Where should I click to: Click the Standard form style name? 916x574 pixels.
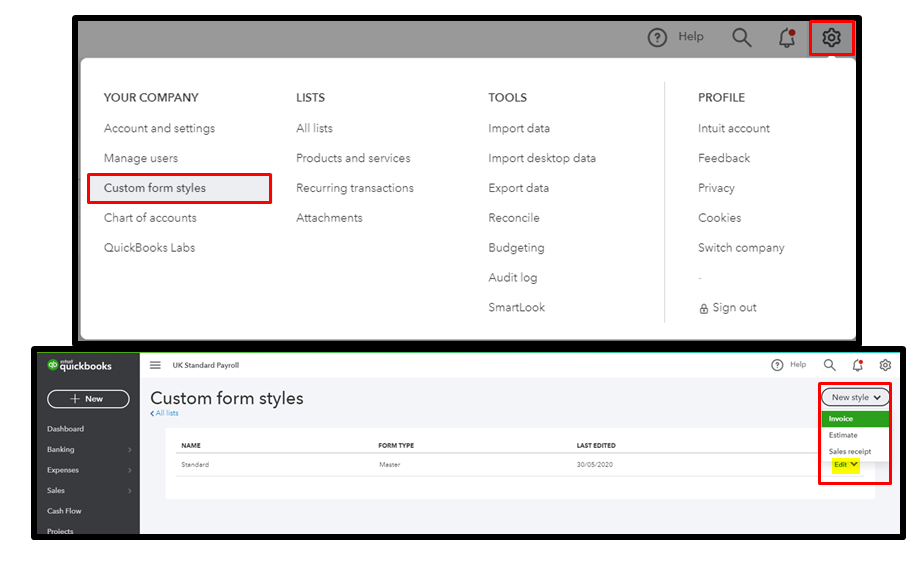pyautogui.click(x=195, y=465)
